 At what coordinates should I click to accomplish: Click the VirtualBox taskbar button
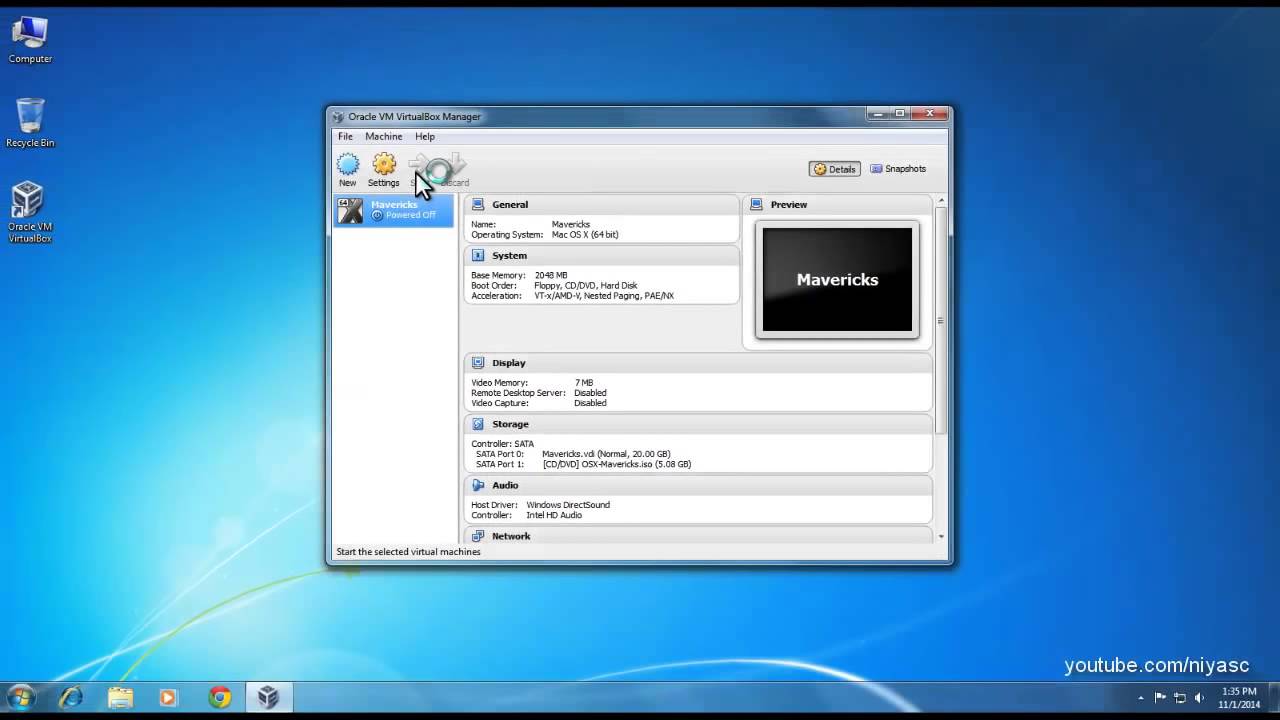click(x=268, y=698)
